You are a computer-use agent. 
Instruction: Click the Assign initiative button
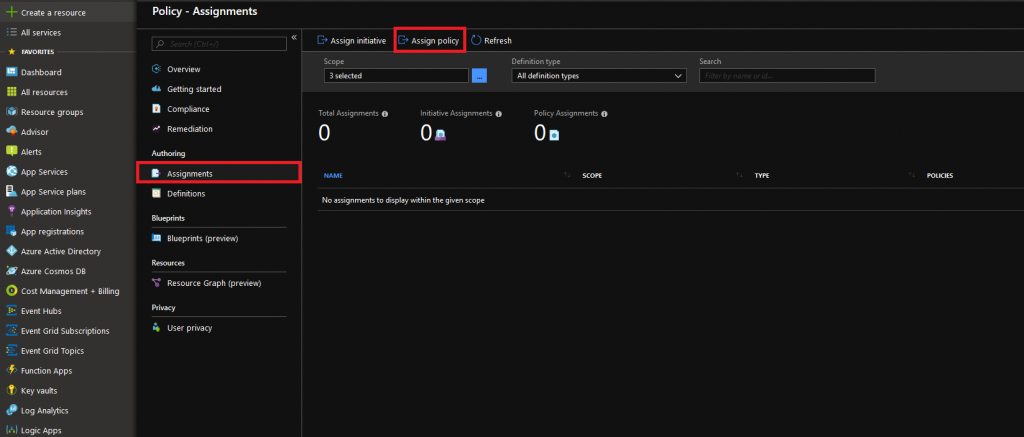point(351,40)
